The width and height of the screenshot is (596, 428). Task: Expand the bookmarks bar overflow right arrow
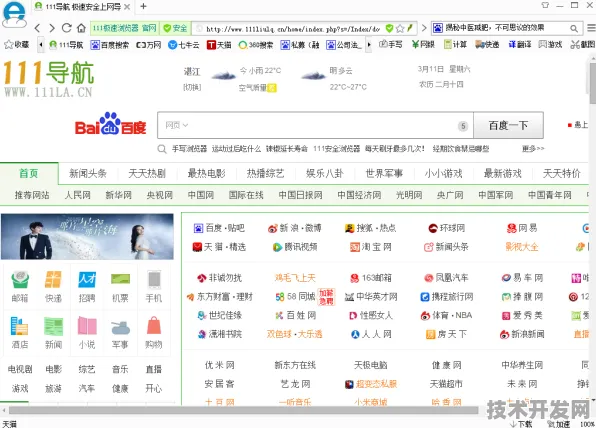tap(369, 45)
